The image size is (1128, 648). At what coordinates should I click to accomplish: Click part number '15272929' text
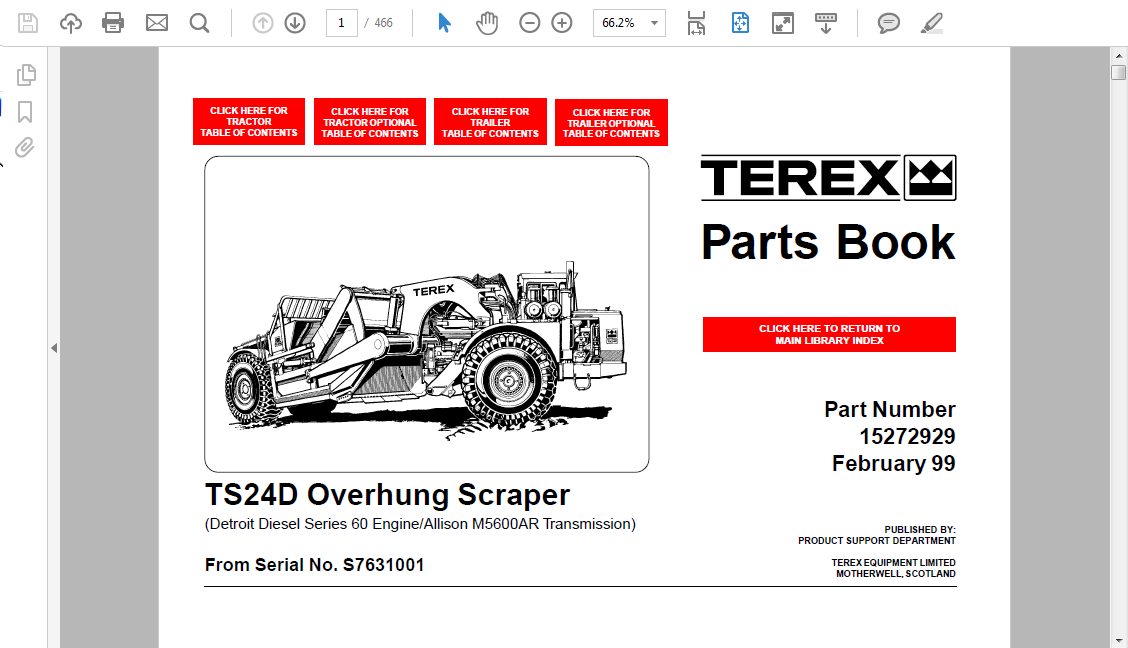pos(907,437)
